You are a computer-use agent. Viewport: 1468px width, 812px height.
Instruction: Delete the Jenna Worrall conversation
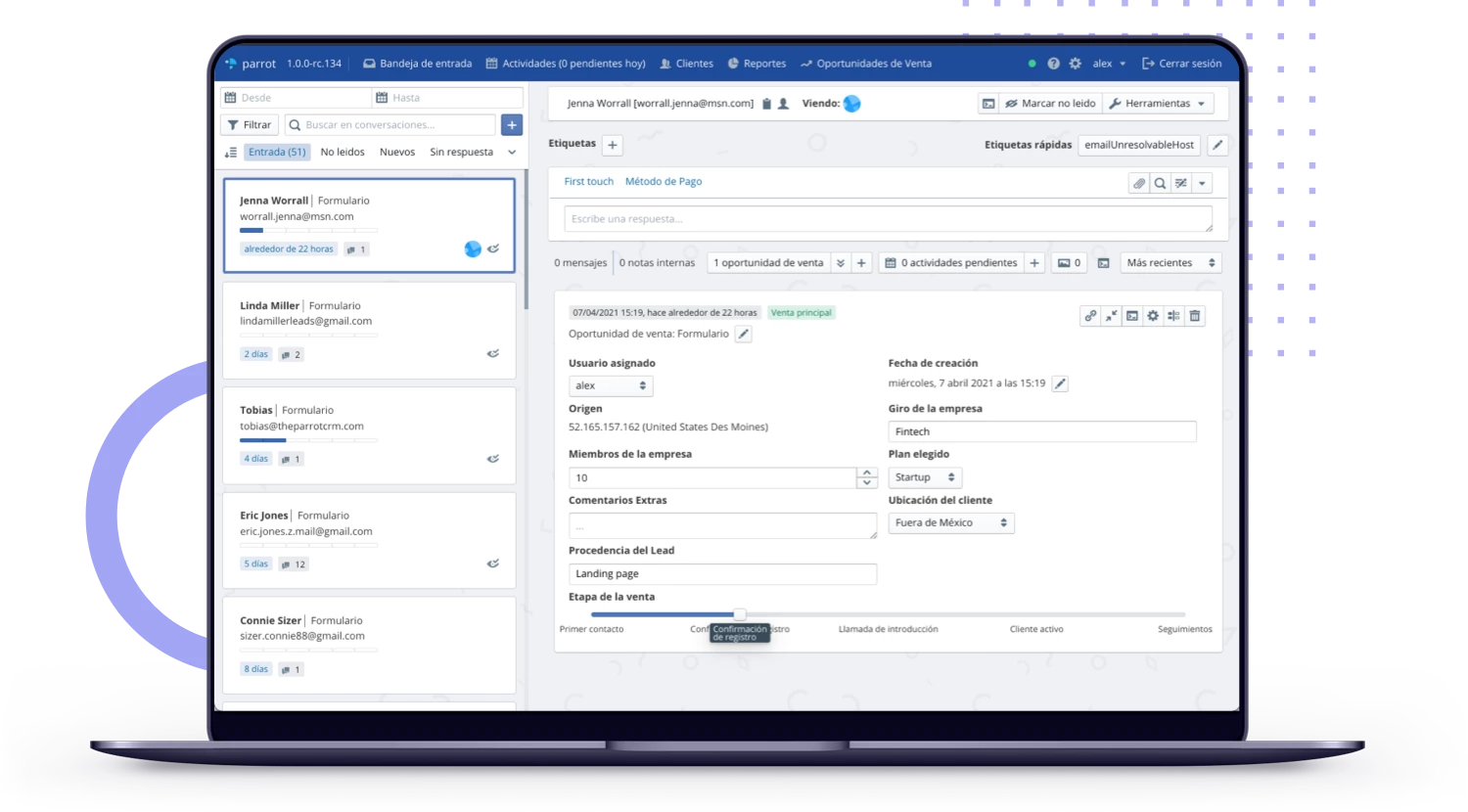pos(767,103)
